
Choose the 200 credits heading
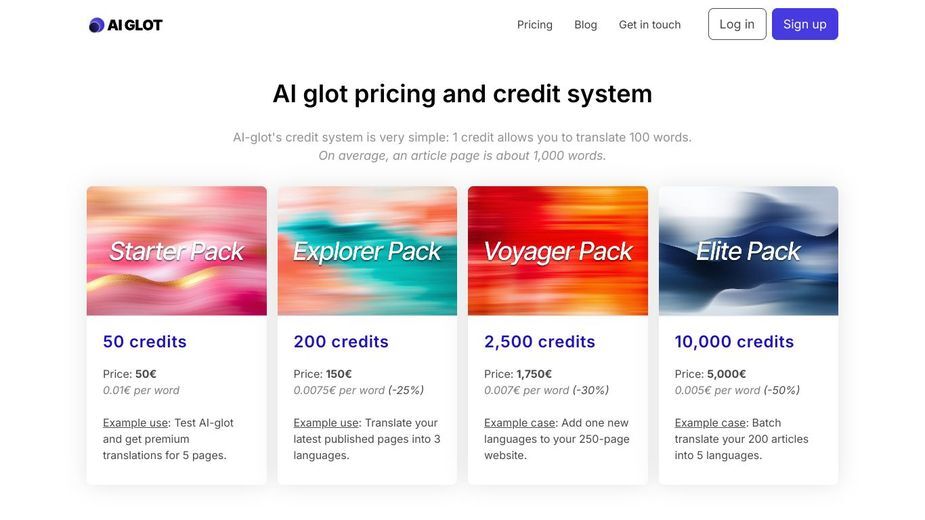point(341,342)
